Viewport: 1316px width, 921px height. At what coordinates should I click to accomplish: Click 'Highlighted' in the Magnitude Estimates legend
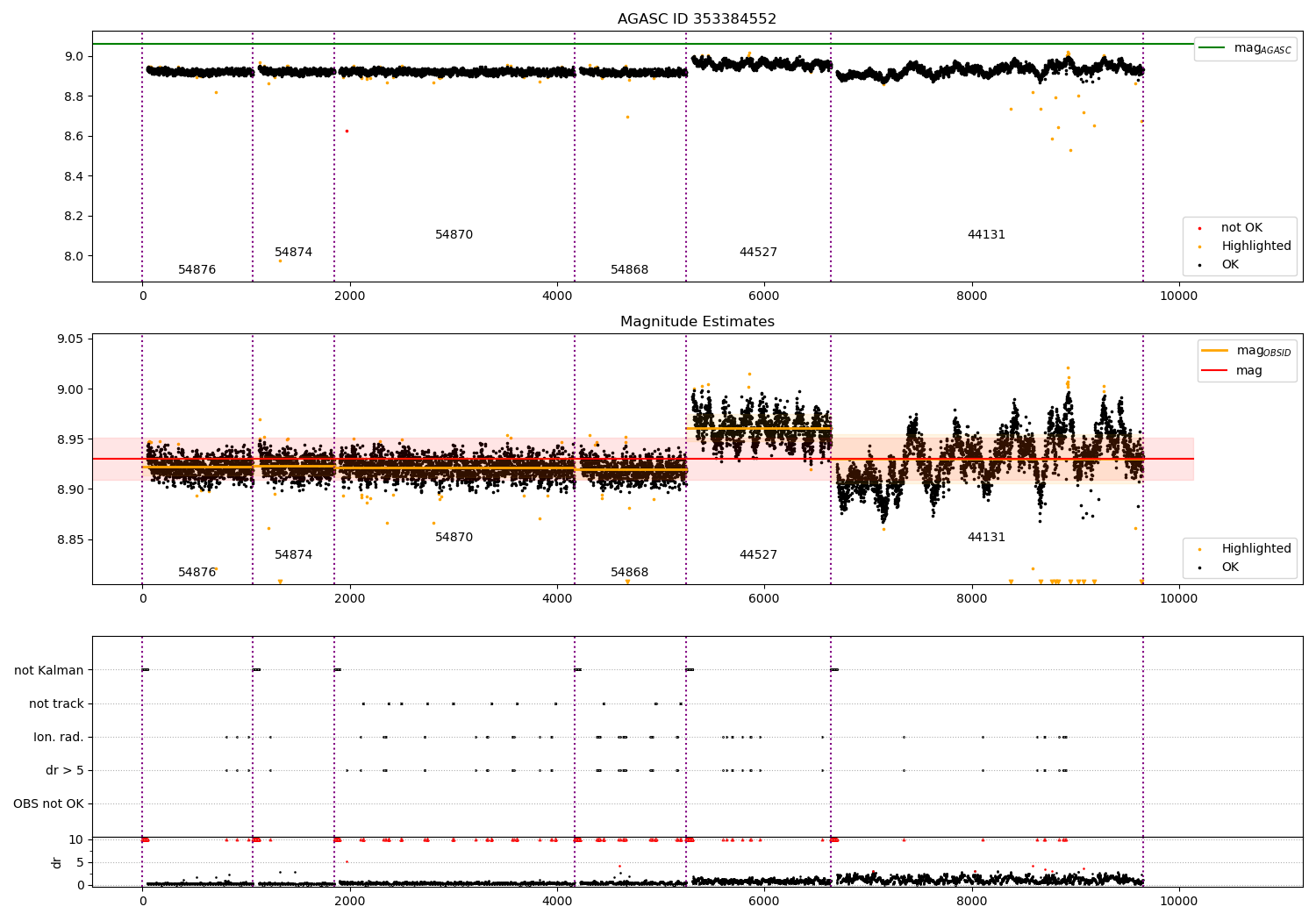(x=1256, y=548)
